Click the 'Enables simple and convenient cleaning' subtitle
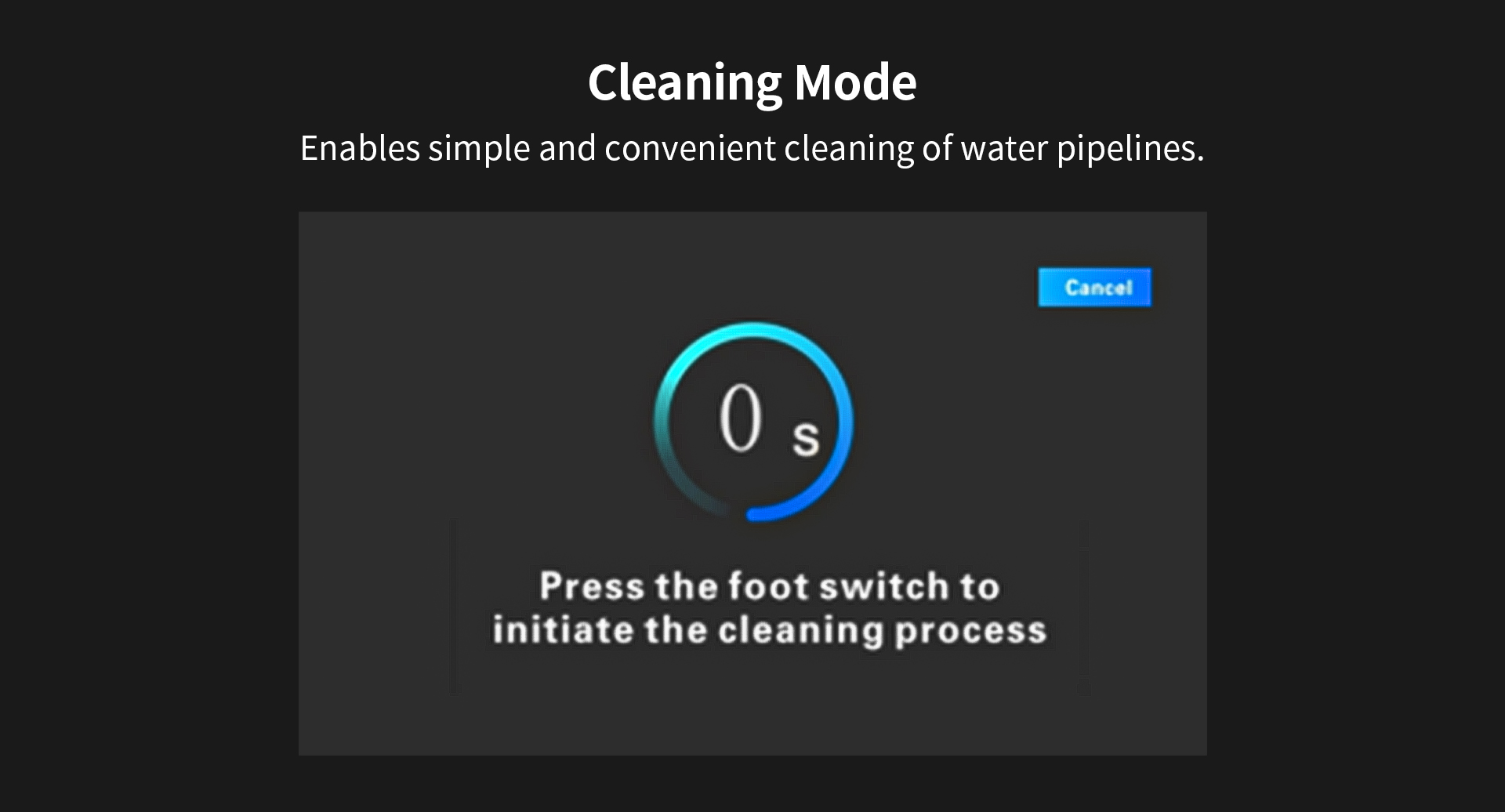 [x=752, y=148]
